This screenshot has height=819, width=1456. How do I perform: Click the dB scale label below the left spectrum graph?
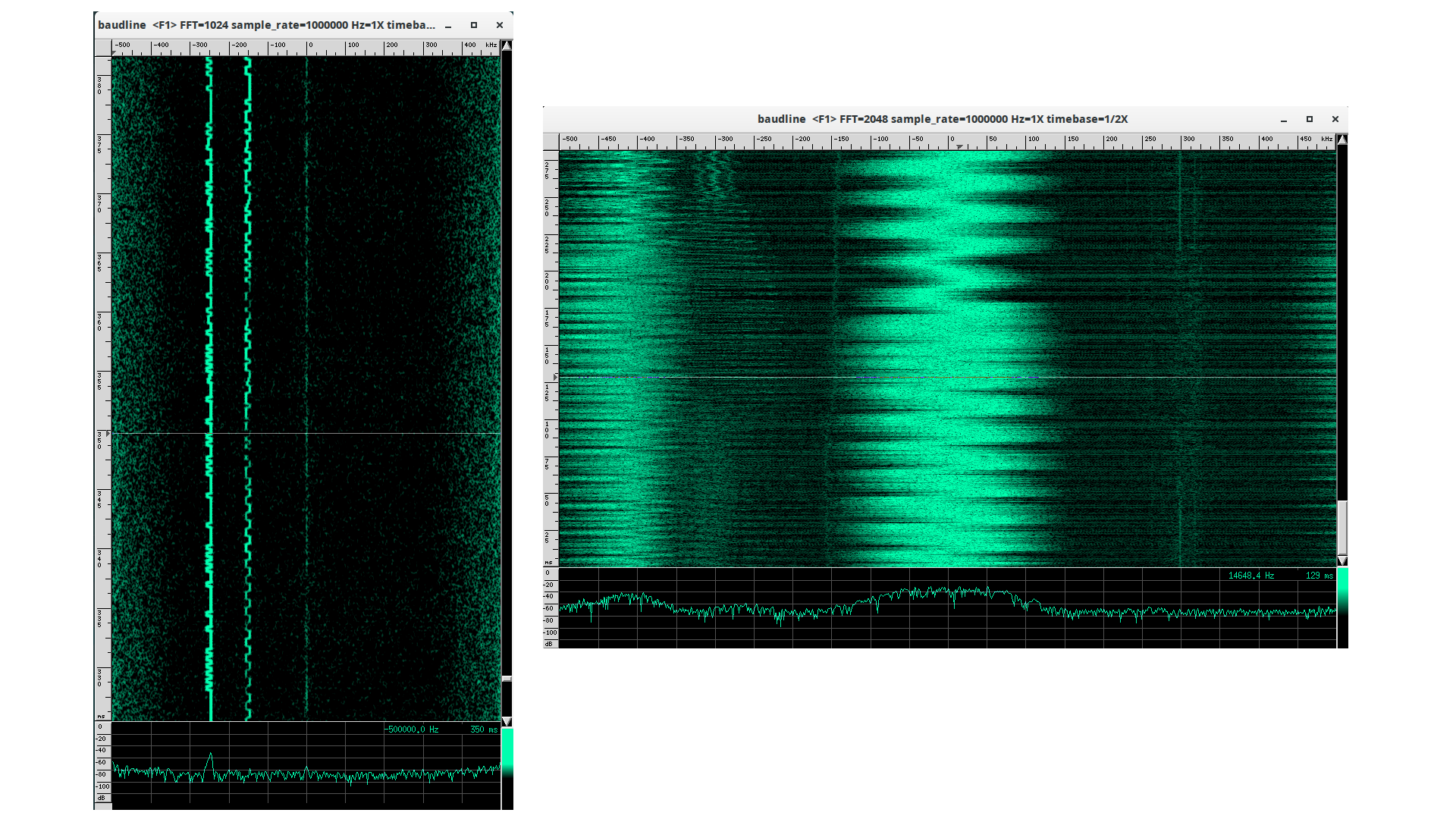click(101, 798)
